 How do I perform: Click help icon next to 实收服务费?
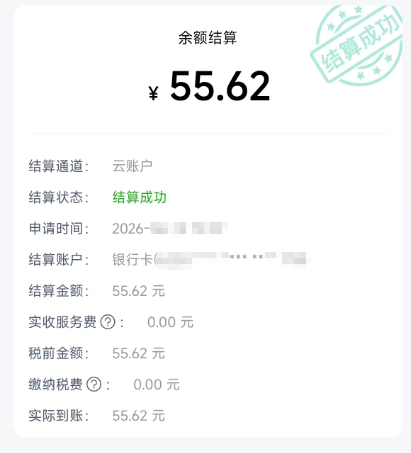coord(108,322)
